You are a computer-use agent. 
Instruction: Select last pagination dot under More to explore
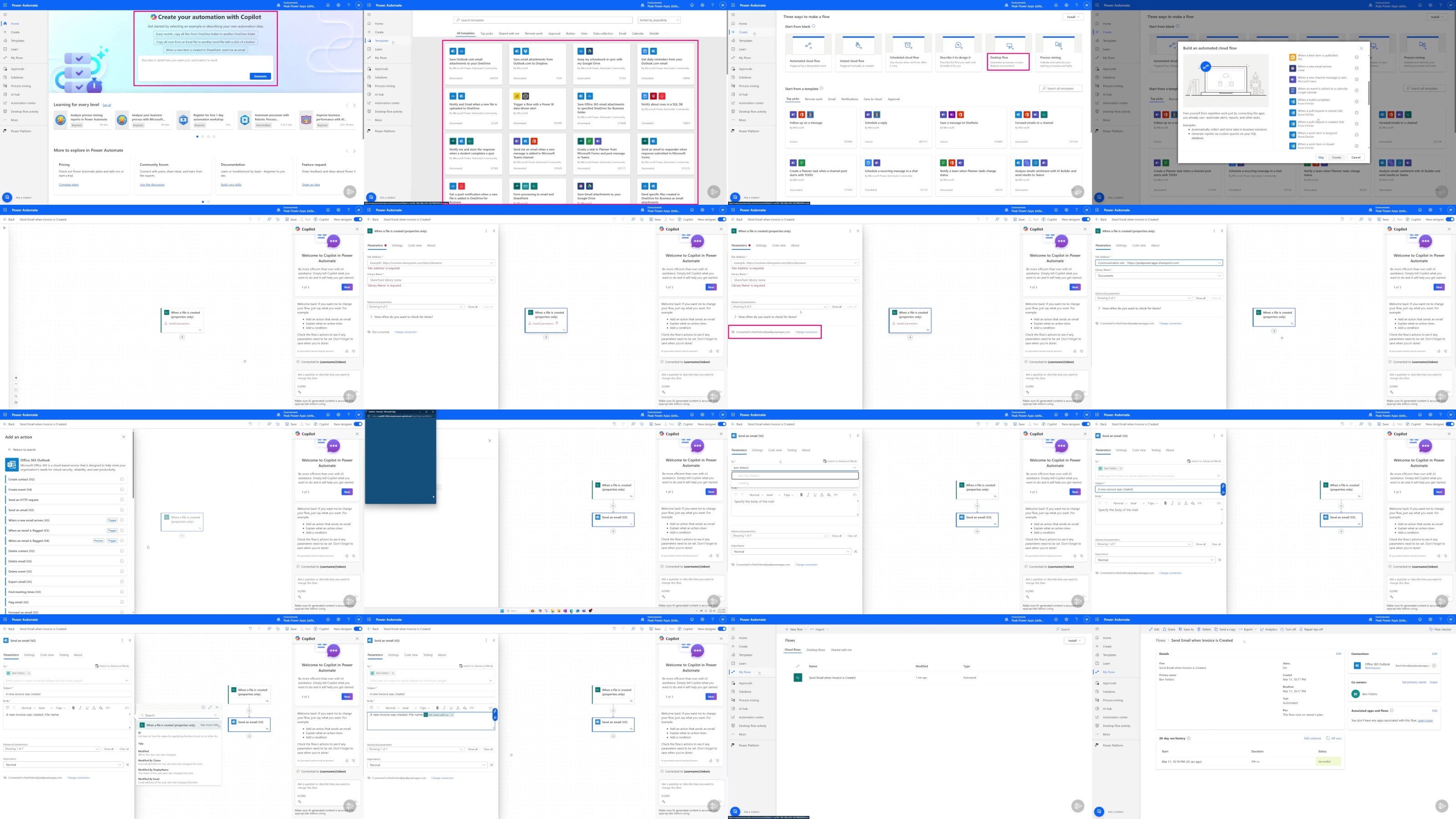(x=208, y=202)
